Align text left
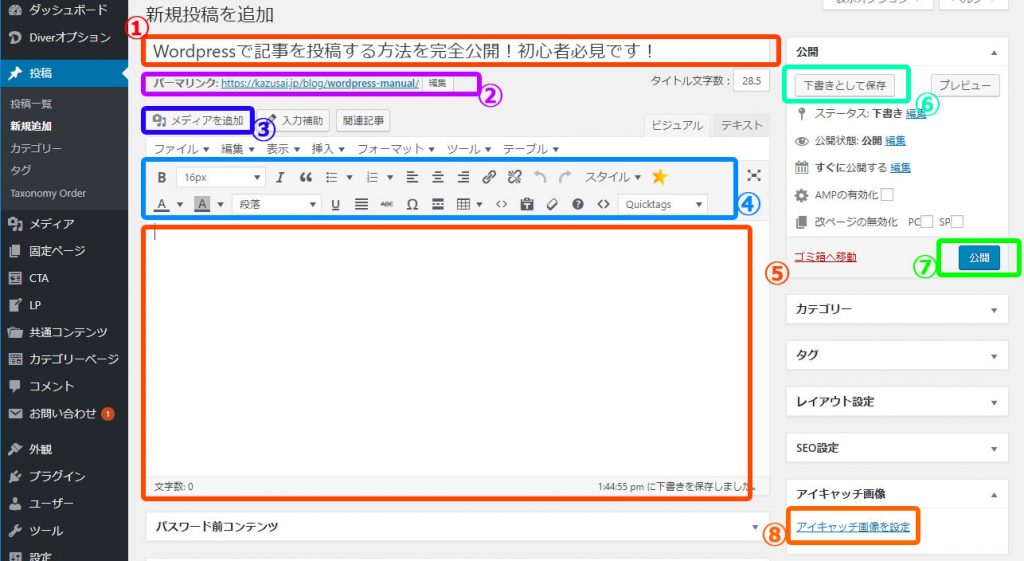 pyautogui.click(x=412, y=177)
